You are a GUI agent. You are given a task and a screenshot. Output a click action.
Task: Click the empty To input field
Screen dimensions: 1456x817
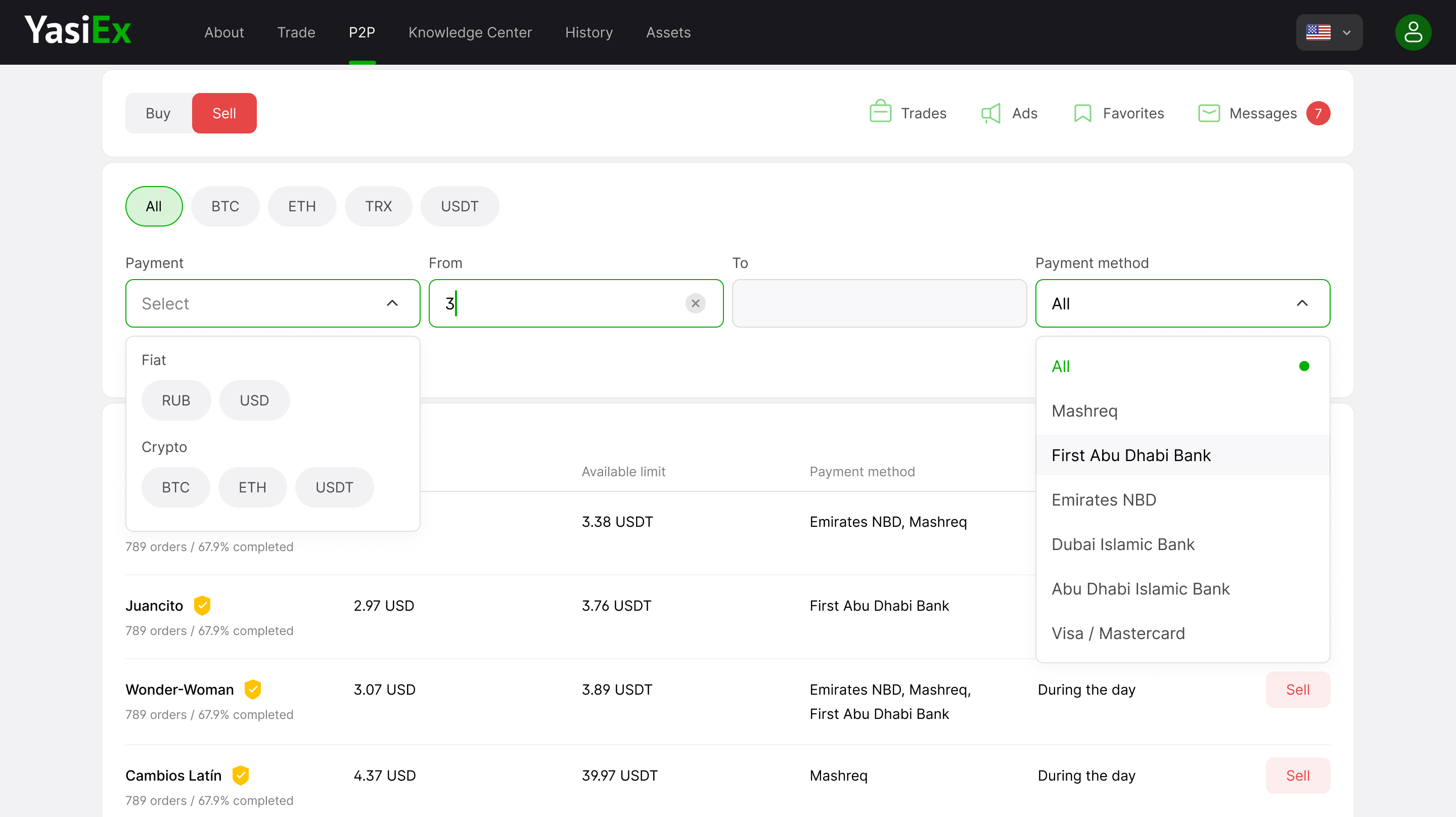pyautogui.click(x=879, y=304)
